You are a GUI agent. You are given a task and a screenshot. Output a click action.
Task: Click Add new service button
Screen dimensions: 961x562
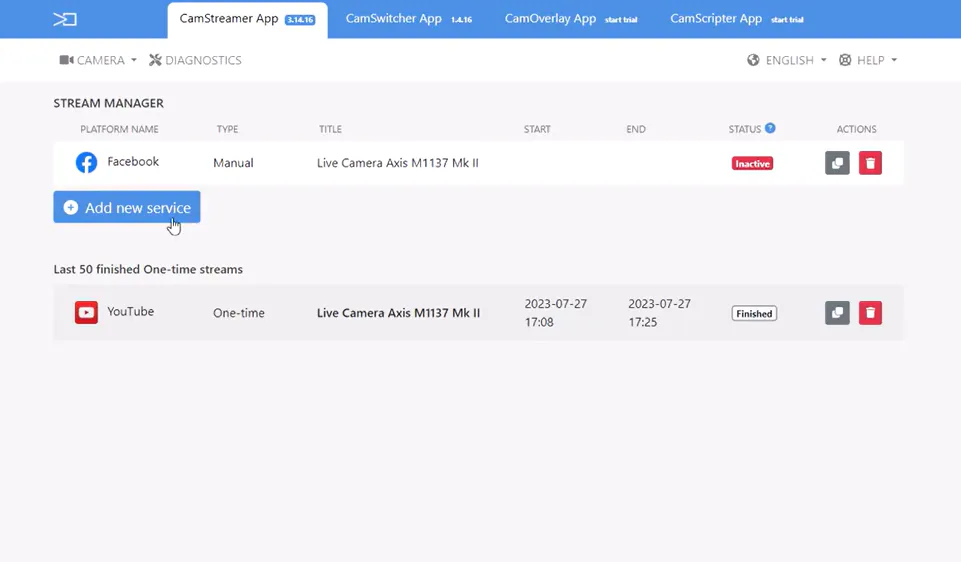coord(127,207)
